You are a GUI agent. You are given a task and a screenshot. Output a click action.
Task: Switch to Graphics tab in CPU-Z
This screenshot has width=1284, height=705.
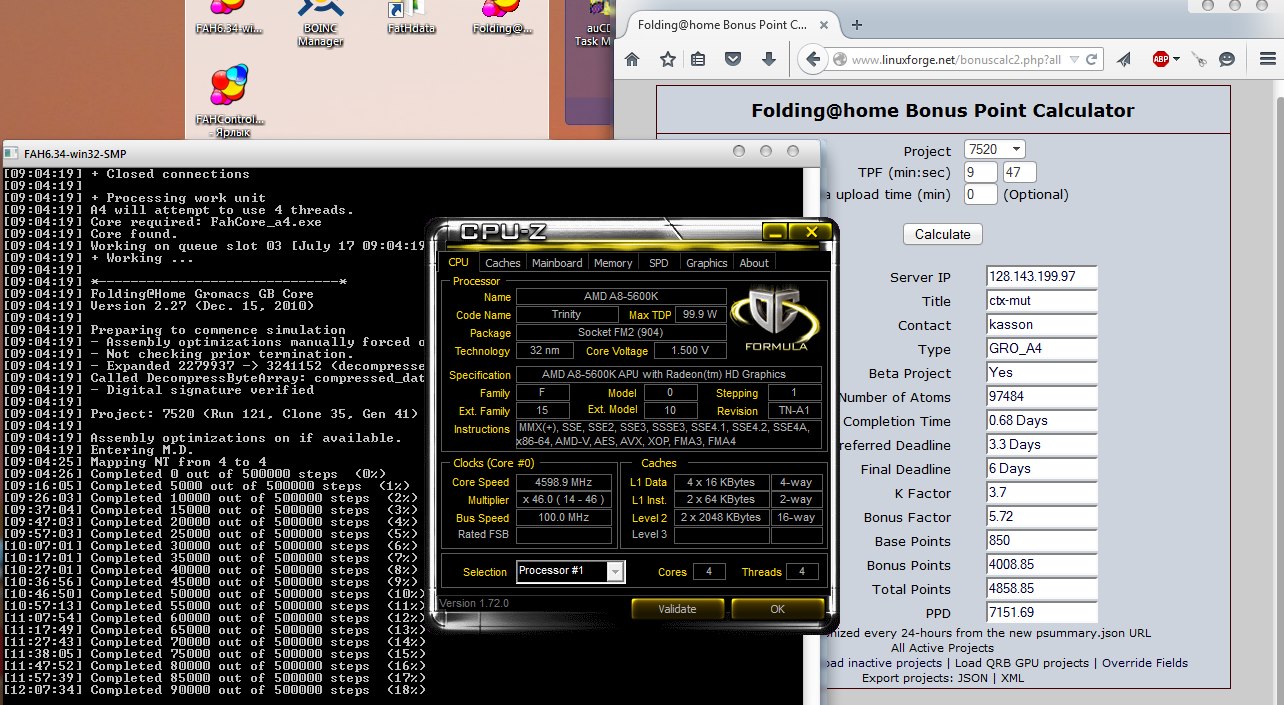tap(706, 263)
